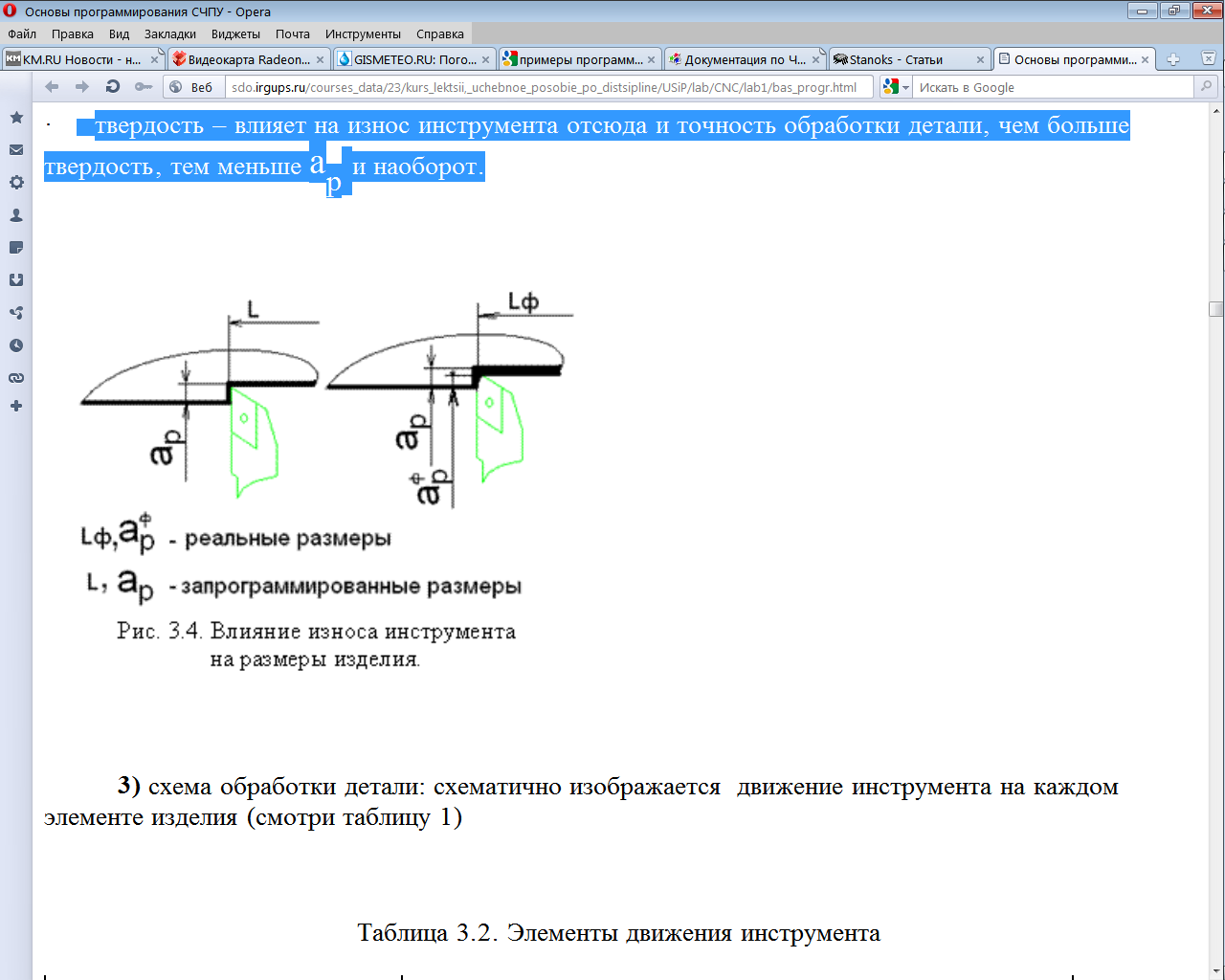
Task: Open the Правка menu
Action: [x=73, y=33]
